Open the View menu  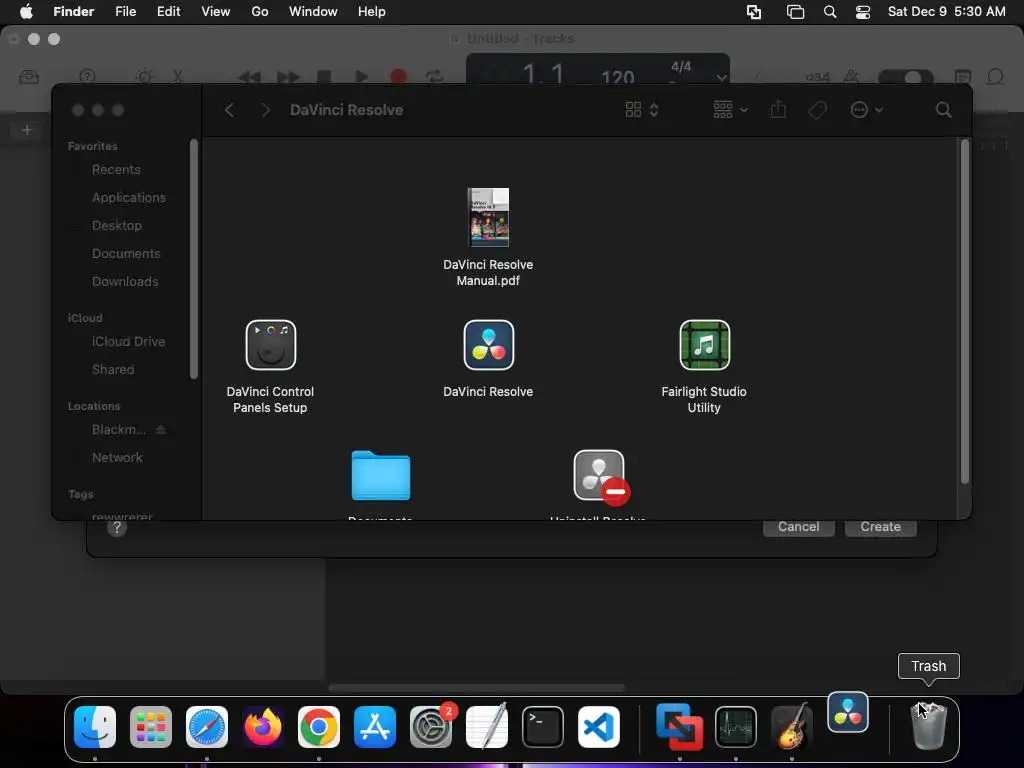(x=216, y=12)
